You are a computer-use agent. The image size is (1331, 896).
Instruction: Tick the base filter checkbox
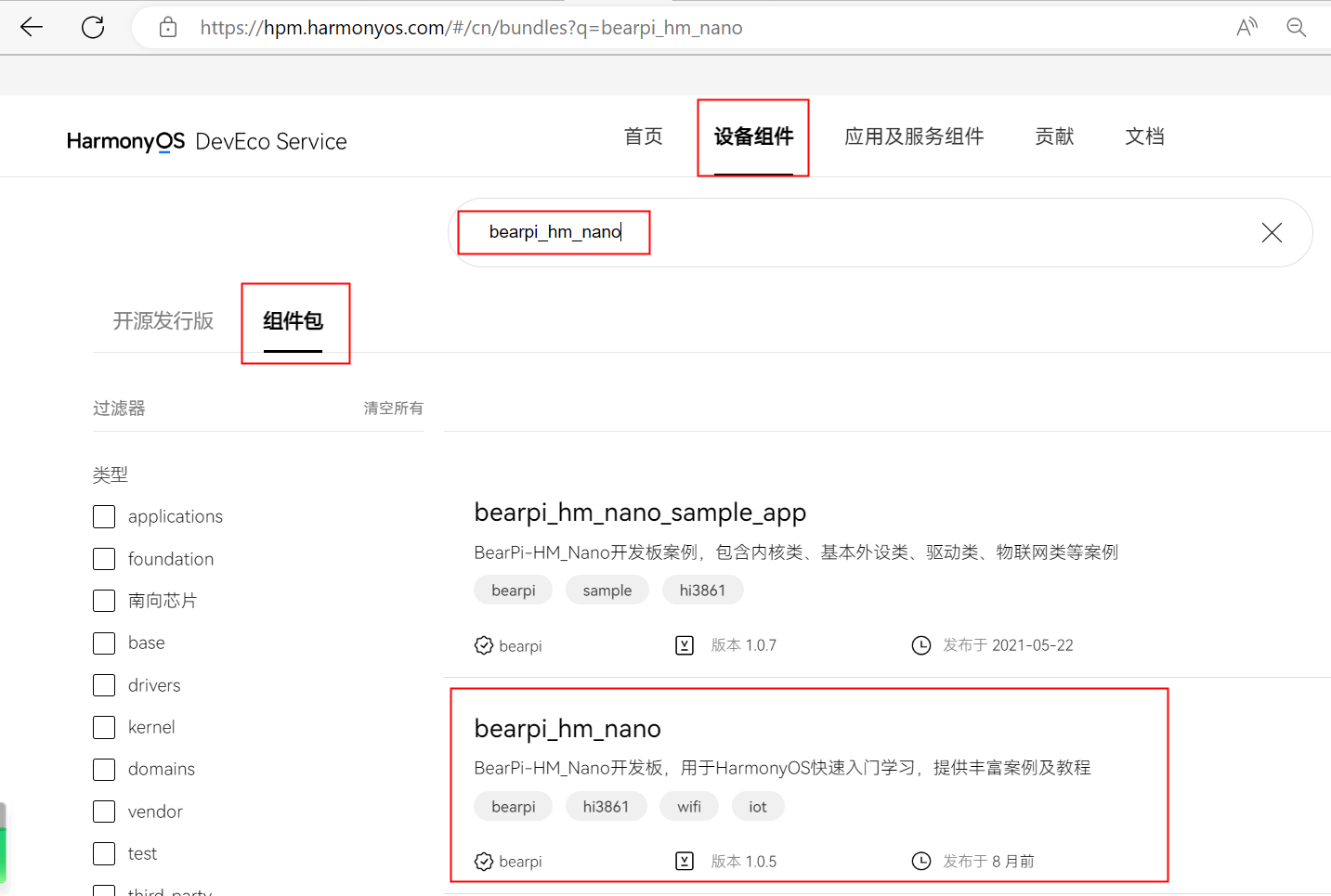[x=104, y=643]
